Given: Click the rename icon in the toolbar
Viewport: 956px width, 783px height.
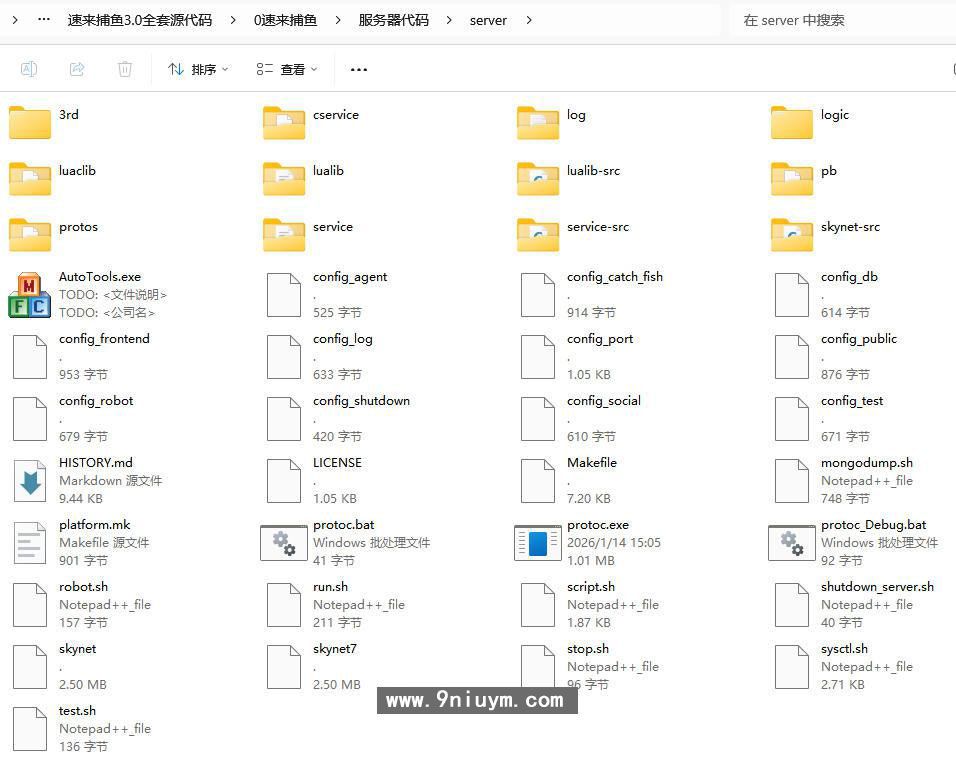Looking at the screenshot, I should coord(29,69).
